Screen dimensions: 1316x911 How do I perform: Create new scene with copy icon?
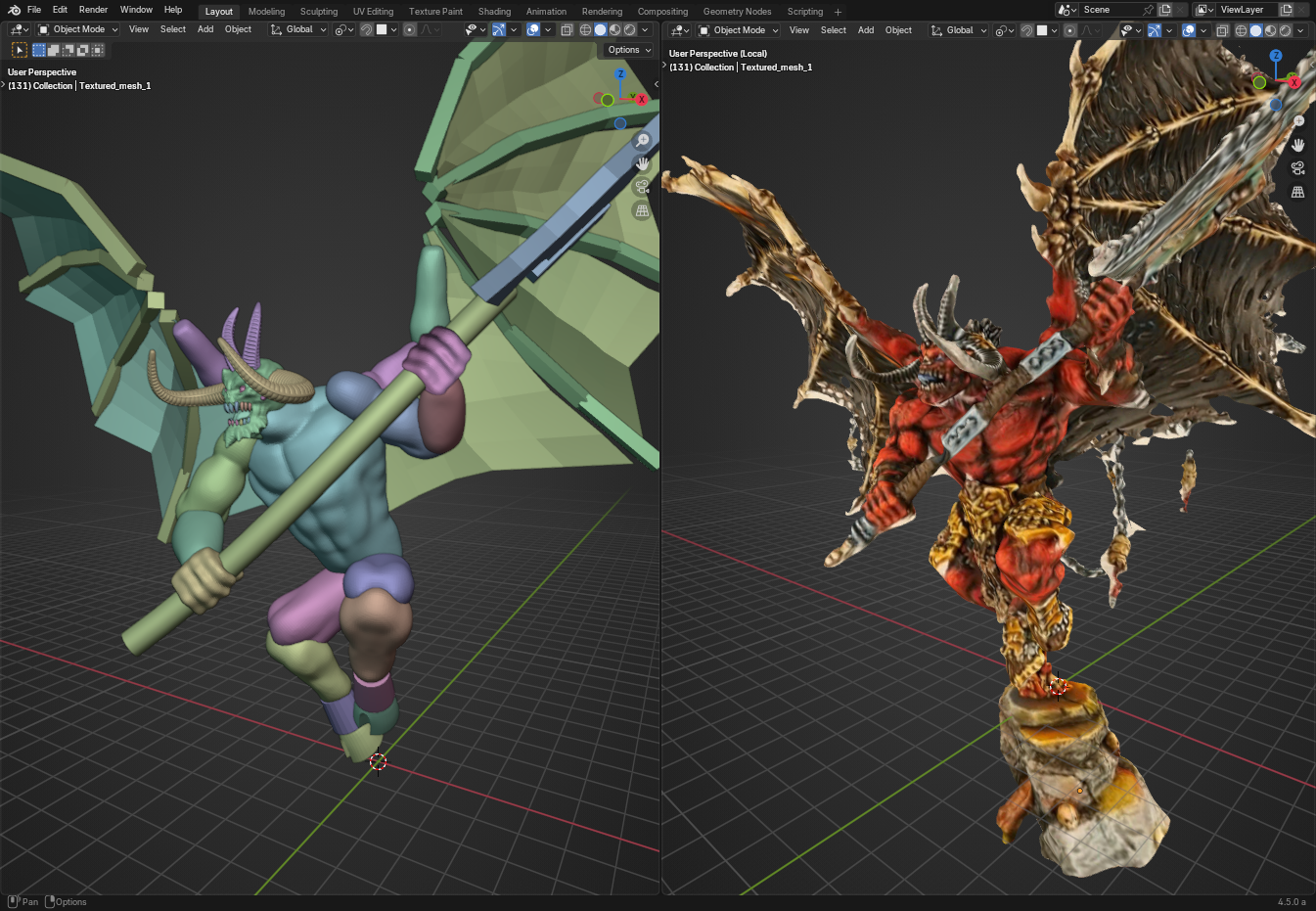pos(1165,10)
